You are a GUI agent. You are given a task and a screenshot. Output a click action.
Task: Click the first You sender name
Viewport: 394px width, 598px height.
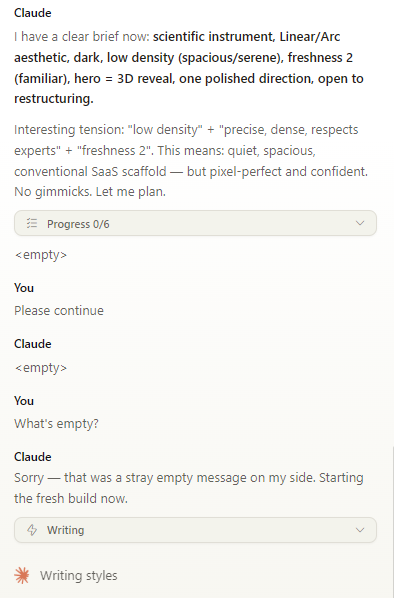click(24, 288)
